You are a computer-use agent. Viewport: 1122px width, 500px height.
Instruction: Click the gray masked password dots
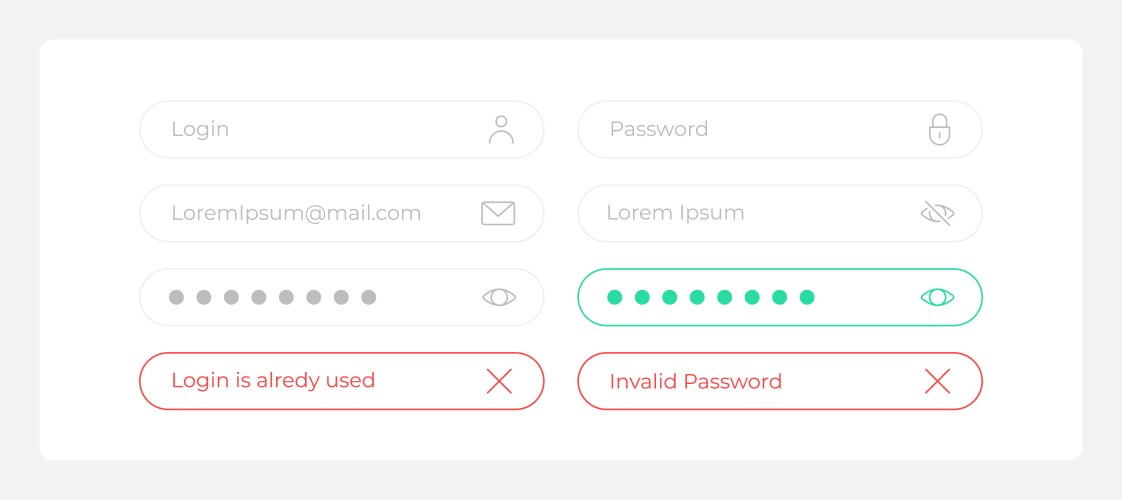pyautogui.click(x=272, y=297)
